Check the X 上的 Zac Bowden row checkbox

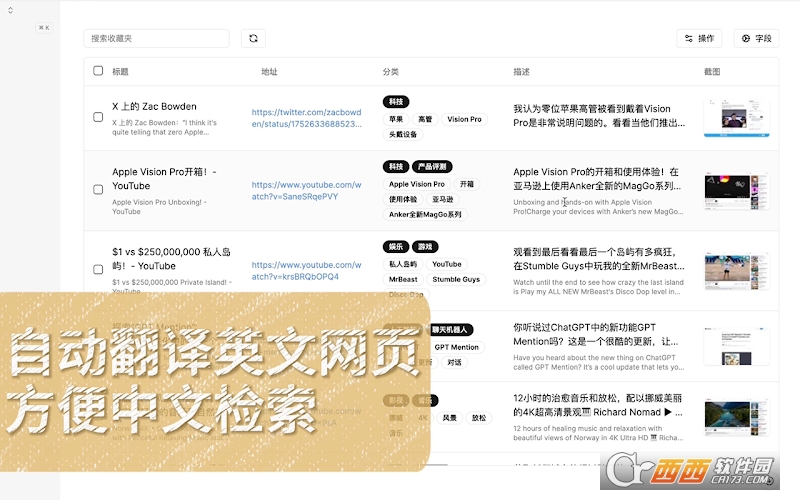tap(98, 117)
